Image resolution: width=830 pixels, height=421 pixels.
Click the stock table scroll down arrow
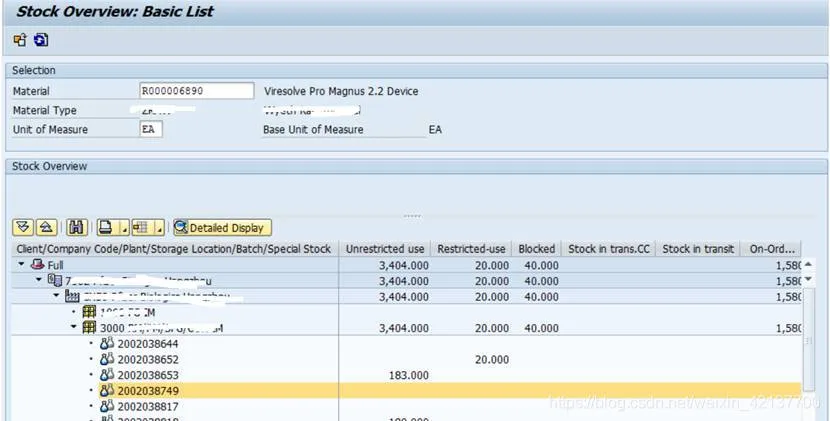pos(808,279)
